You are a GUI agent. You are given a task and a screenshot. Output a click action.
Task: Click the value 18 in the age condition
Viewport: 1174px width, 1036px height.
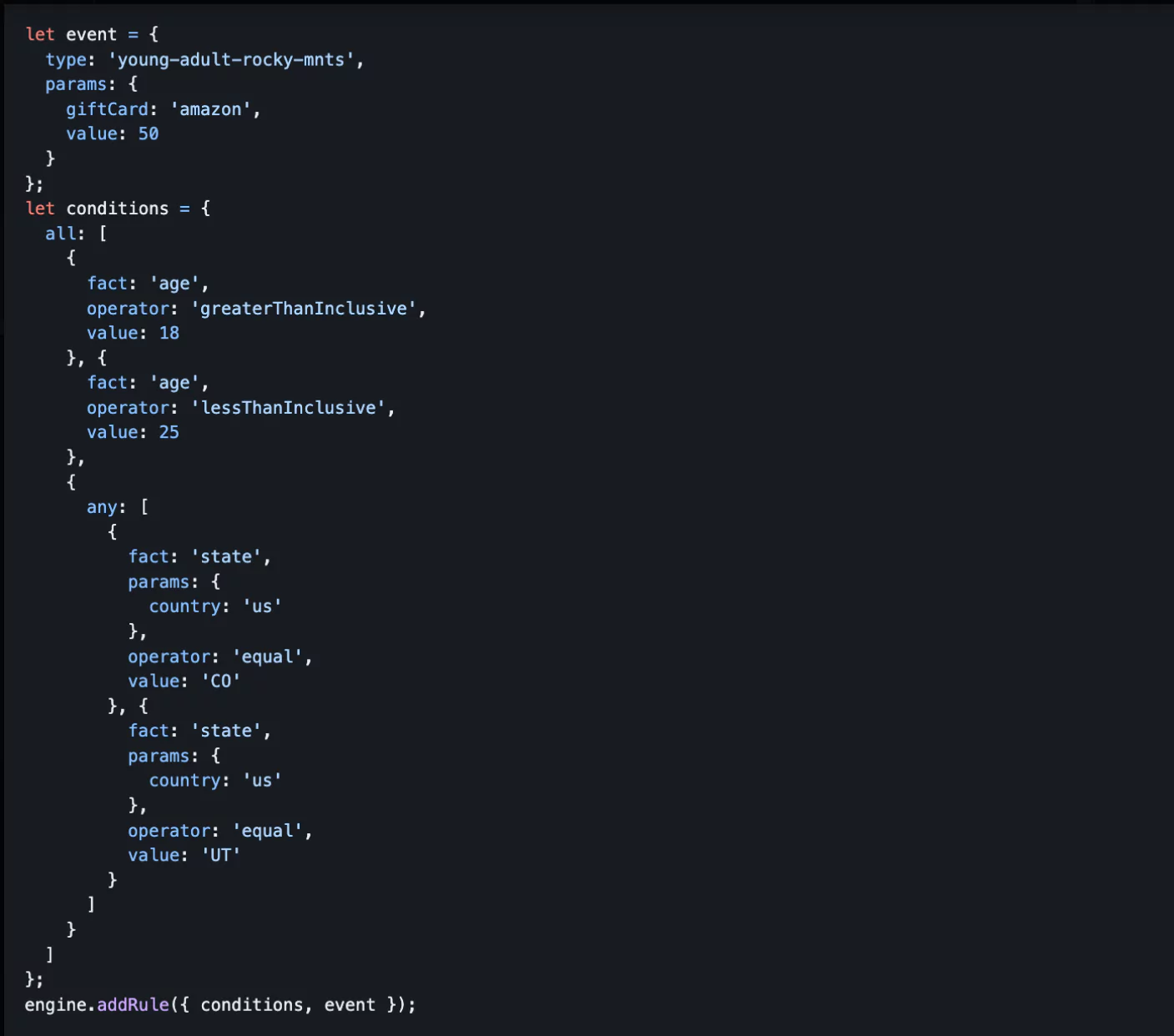click(x=170, y=332)
